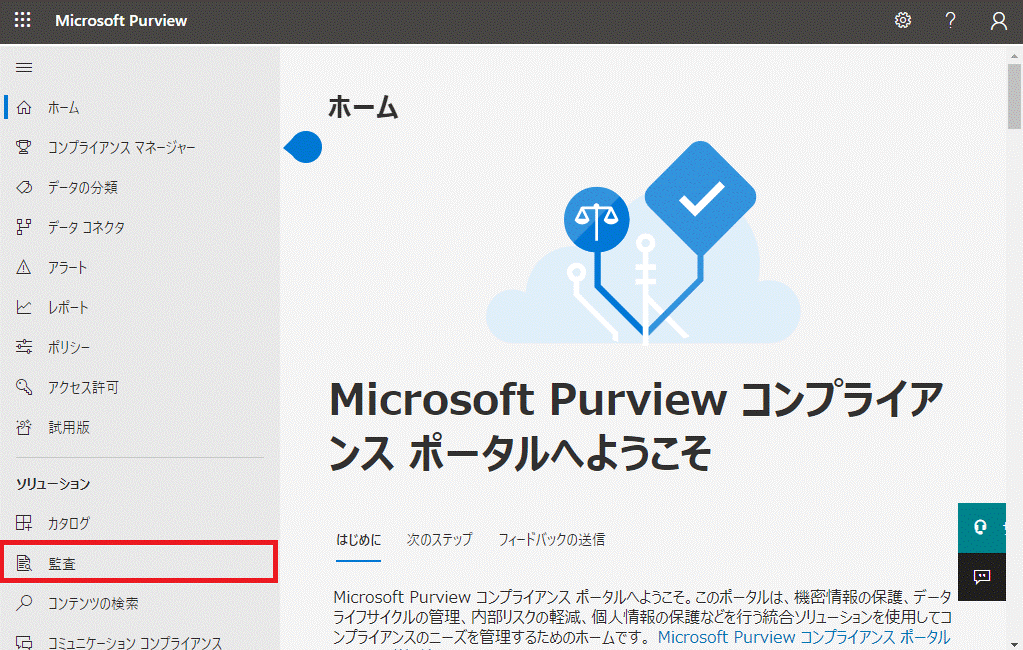The width and height of the screenshot is (1023, 650).
Task: Click the アクセス許可 key icon
Action: (24, 387)
